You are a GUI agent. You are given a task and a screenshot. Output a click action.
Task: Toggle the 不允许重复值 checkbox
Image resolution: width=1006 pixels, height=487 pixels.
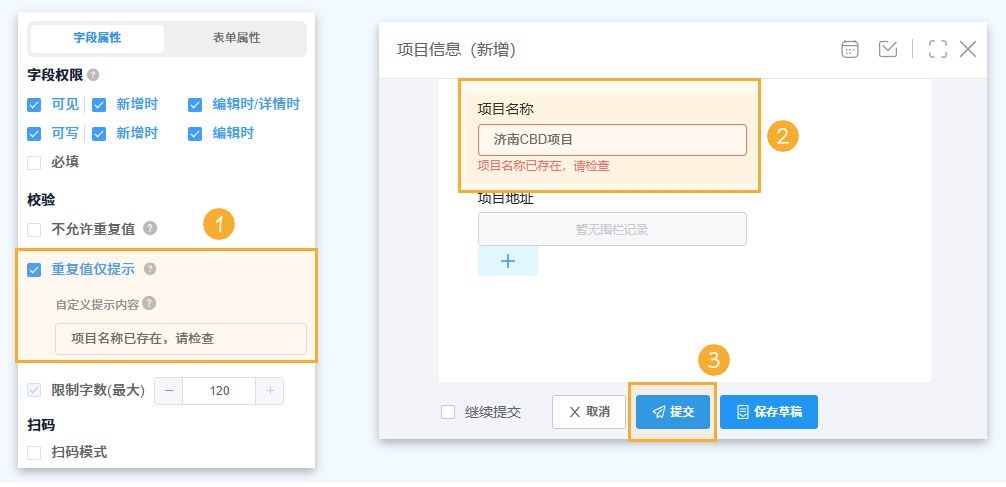(x=35, y=229)
